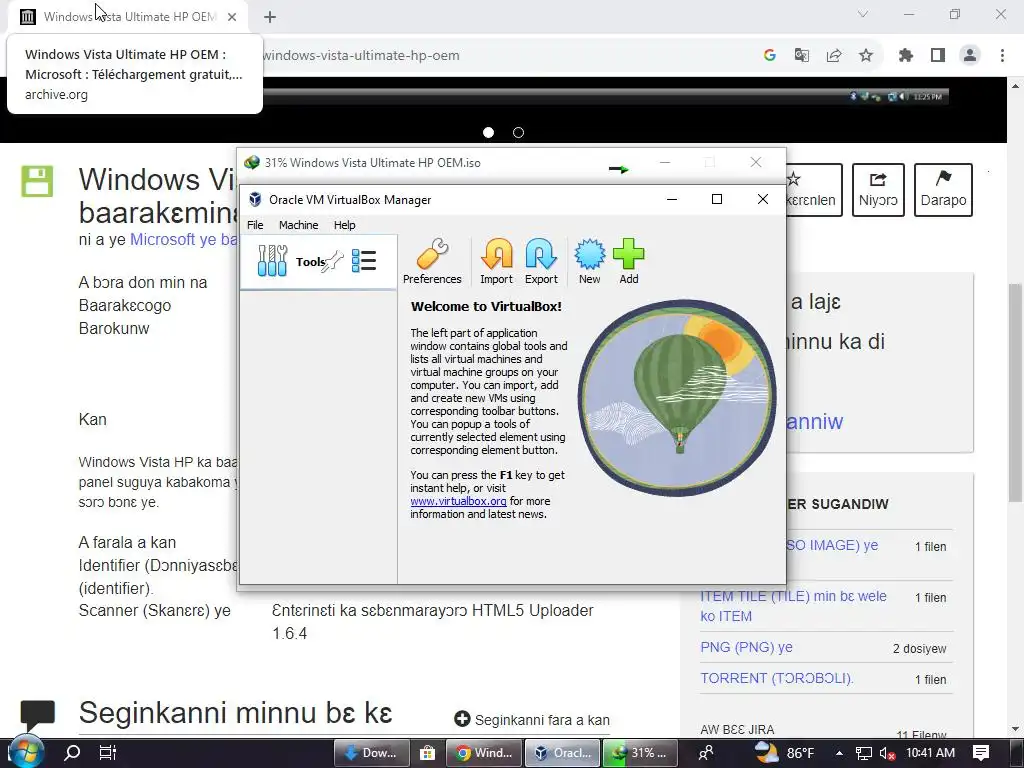Create a New virtual machine
Viewport: 1024px width, 768px height.
tap(589, 261)
